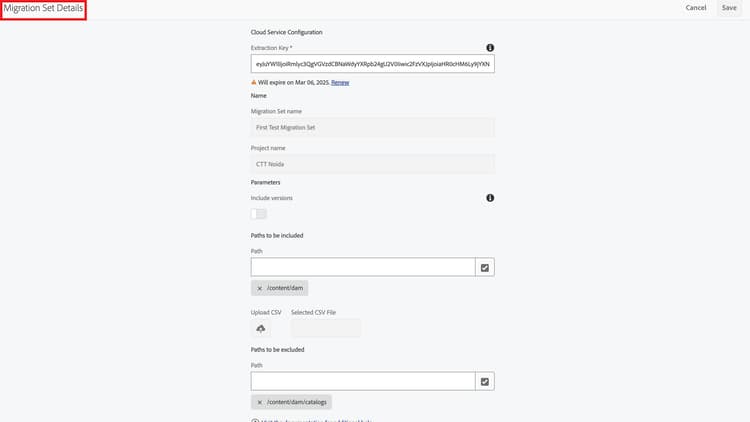Click the Project name field
This screenshot has width=750, height=422.
click(372, 163)
